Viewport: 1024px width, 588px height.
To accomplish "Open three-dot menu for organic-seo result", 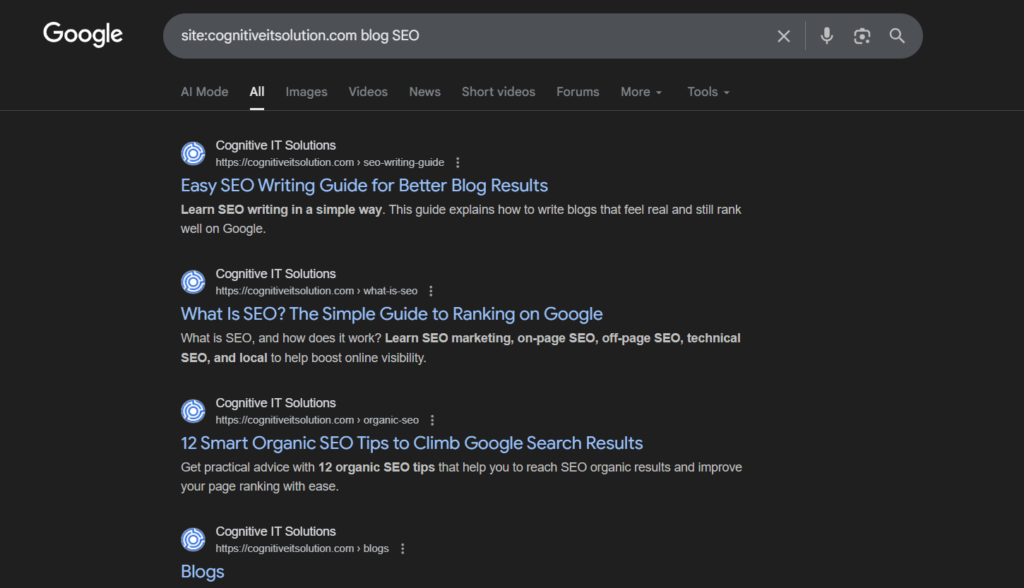I will [x=432, y=420].
